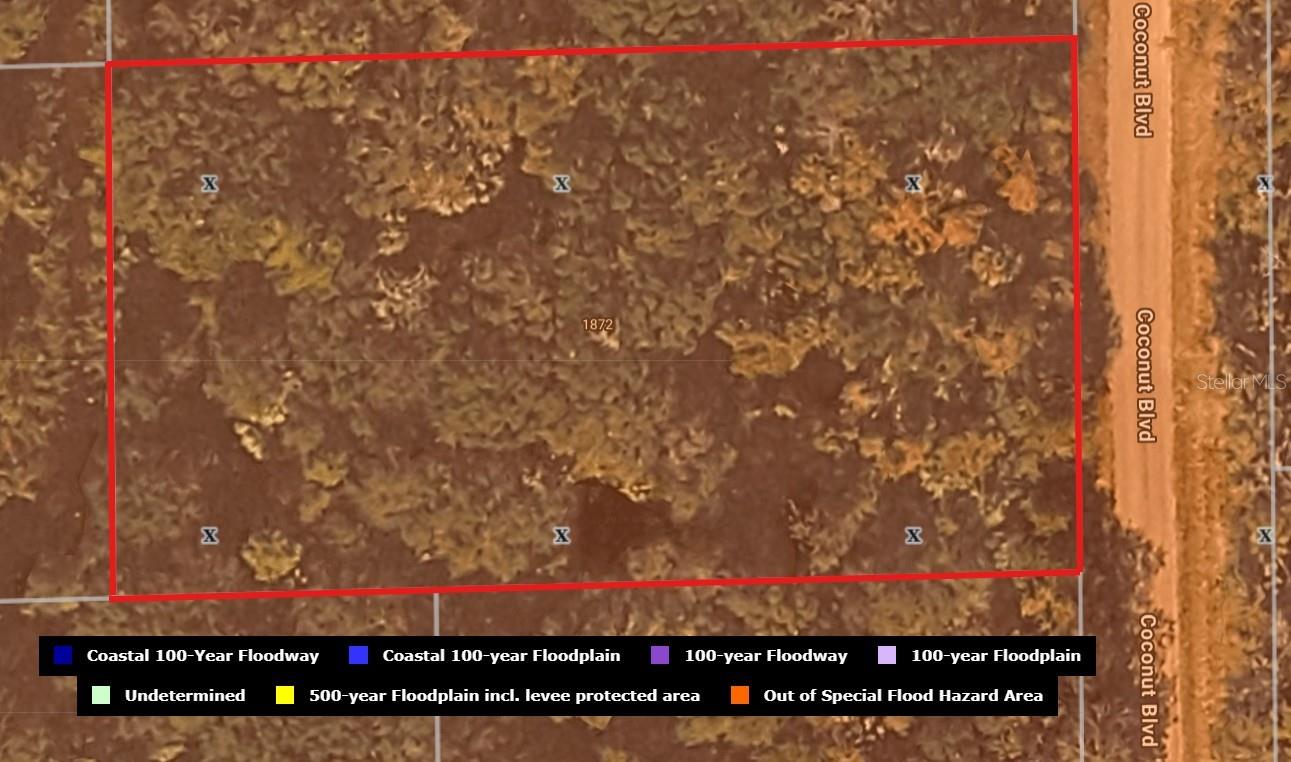Click the X zone marker in parcel's northeast area
Viewport: 1291px width, 762px height.
point(913,184)
